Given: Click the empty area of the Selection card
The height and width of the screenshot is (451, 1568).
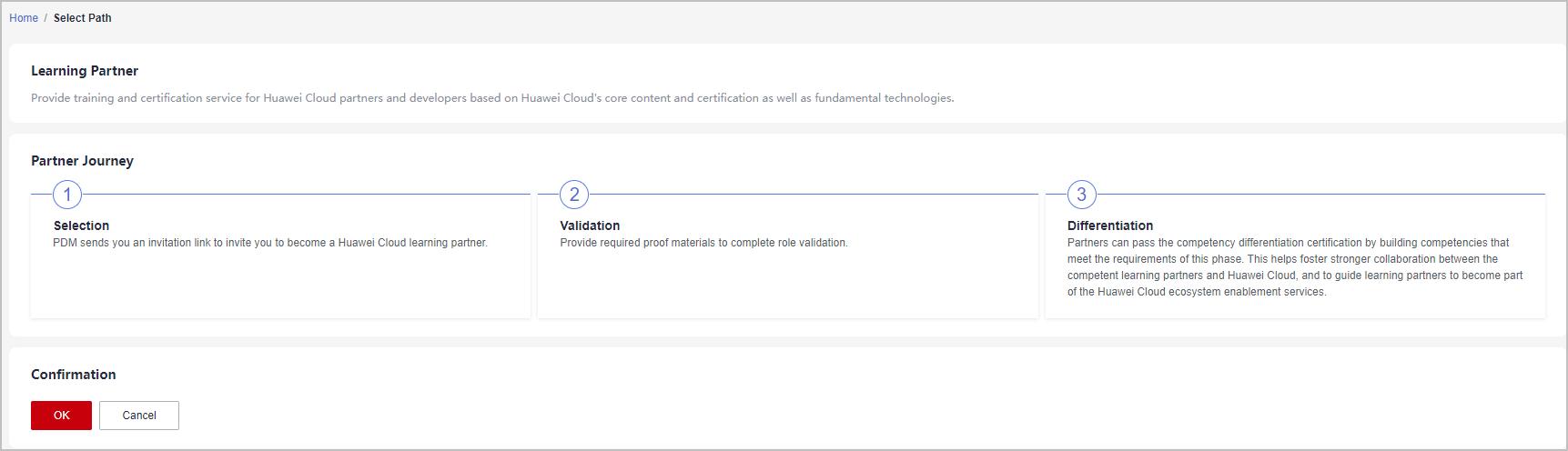Looking at the screenshot, I should coord(280,284).
